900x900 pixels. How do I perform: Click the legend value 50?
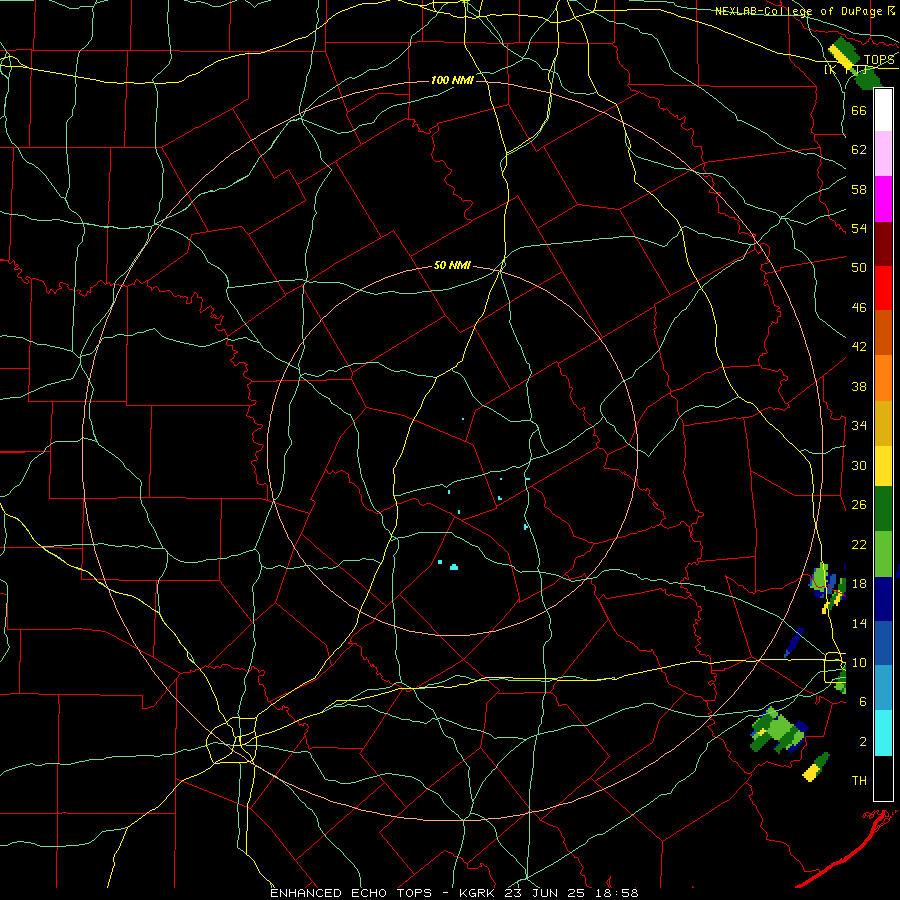click(x=859, y=268)
